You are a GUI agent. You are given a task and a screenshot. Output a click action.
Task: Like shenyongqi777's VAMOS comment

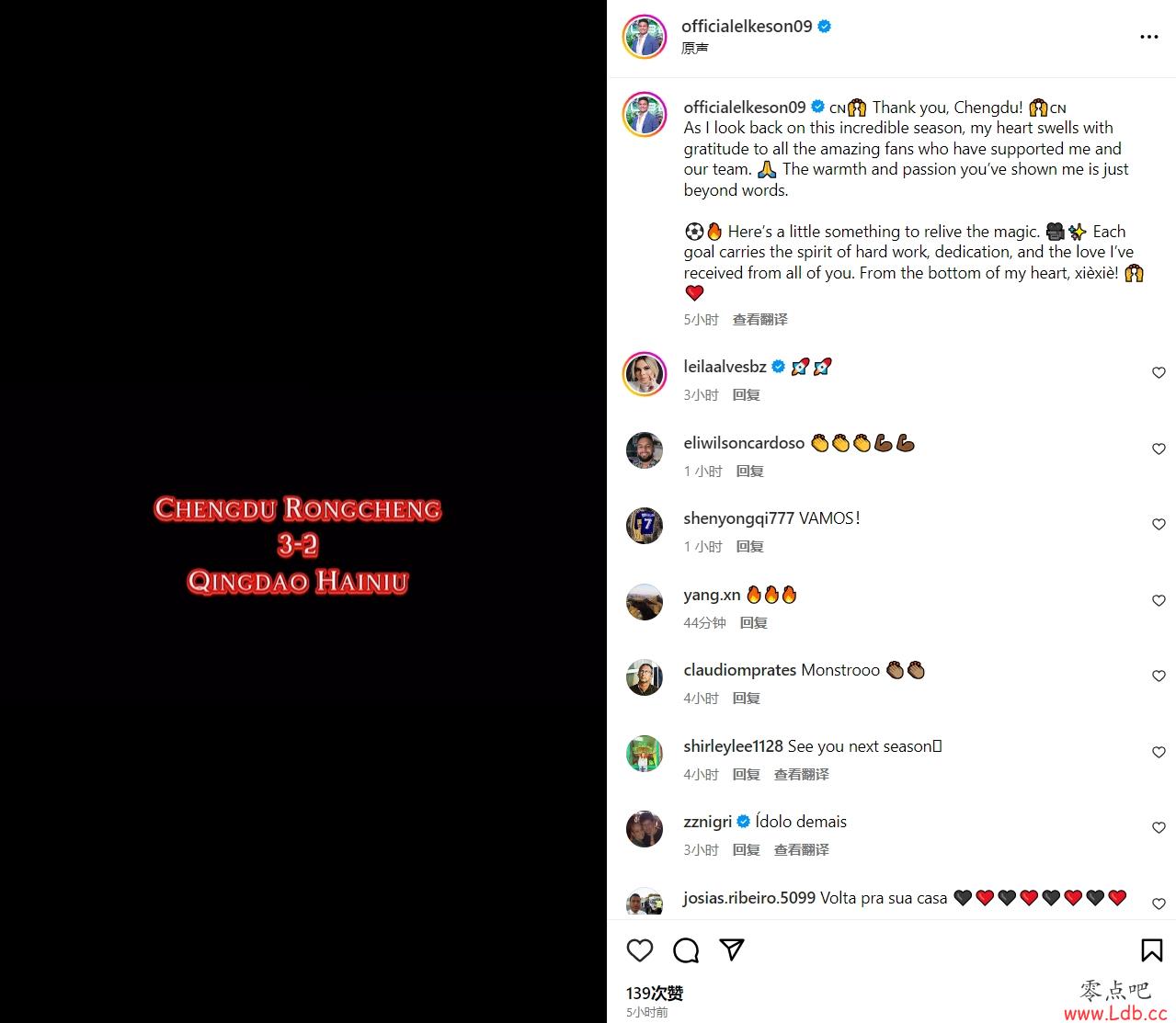click(1159, 524)
